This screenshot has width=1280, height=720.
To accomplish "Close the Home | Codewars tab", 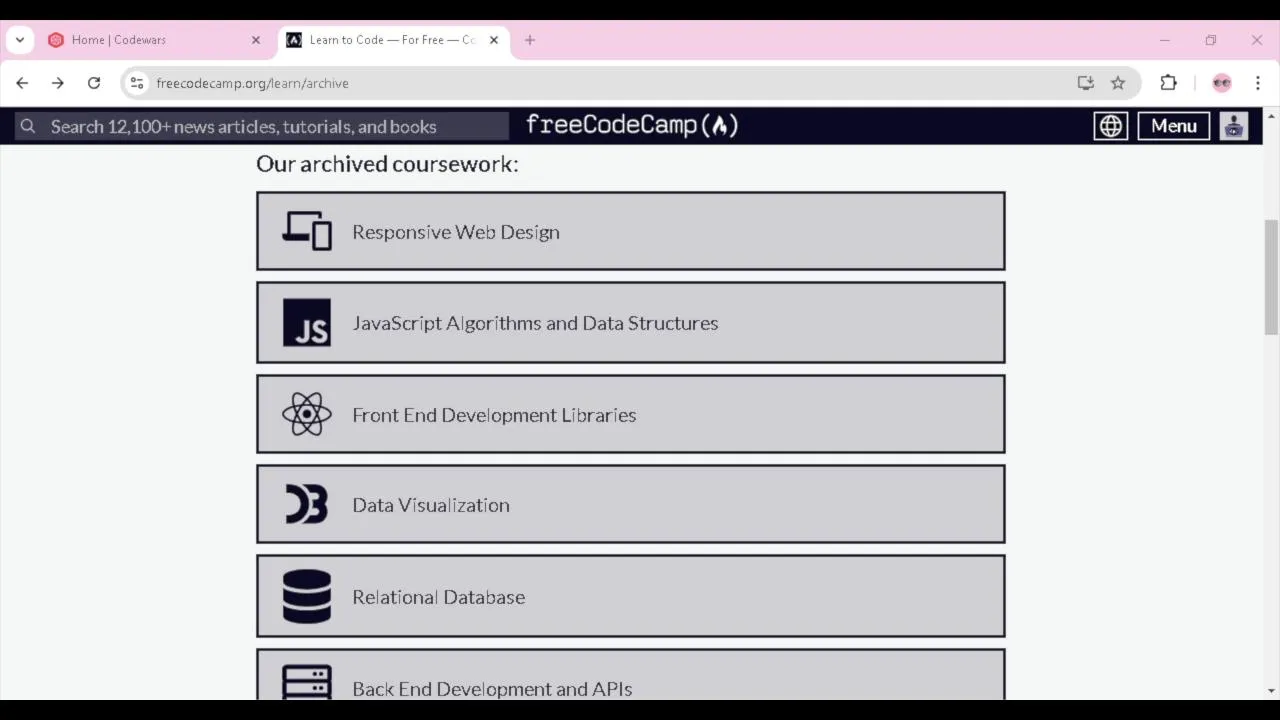I will pyautogui.click(x=256, y=40).
